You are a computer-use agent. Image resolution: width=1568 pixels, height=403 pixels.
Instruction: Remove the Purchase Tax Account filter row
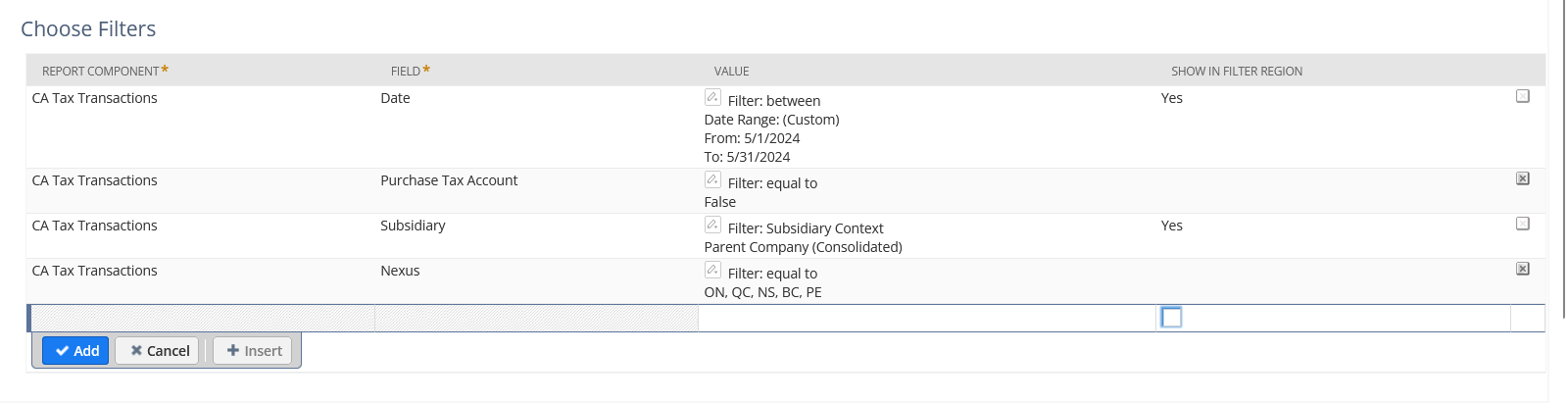[x=1522, y=178]
